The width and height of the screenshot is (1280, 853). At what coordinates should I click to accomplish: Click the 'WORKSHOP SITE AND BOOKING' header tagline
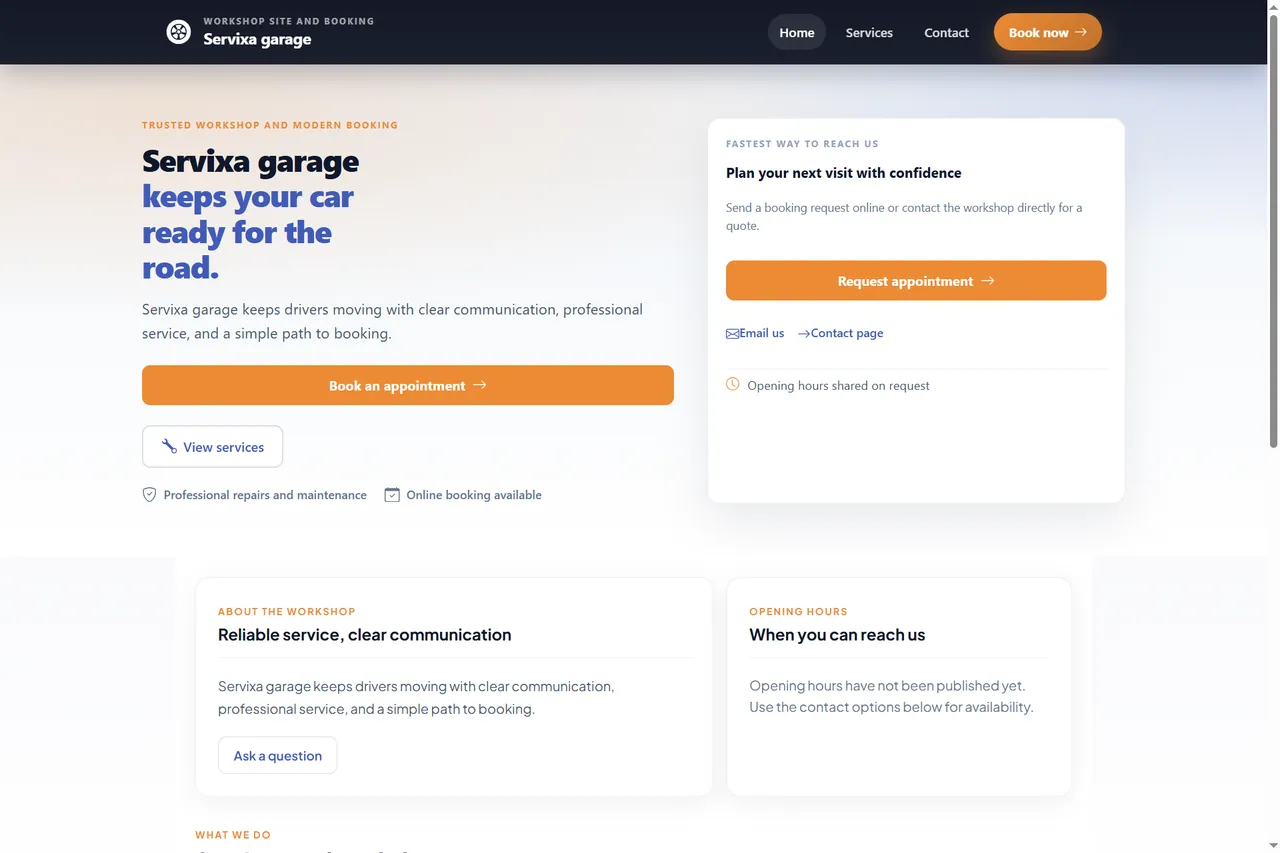point(289,21)
